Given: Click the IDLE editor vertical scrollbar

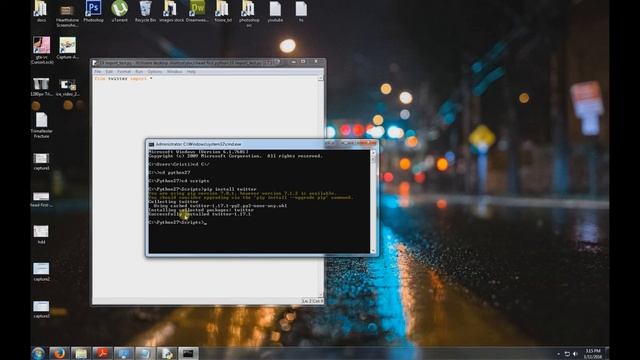Looking at the screenshot, I should [x=320, y=186].
